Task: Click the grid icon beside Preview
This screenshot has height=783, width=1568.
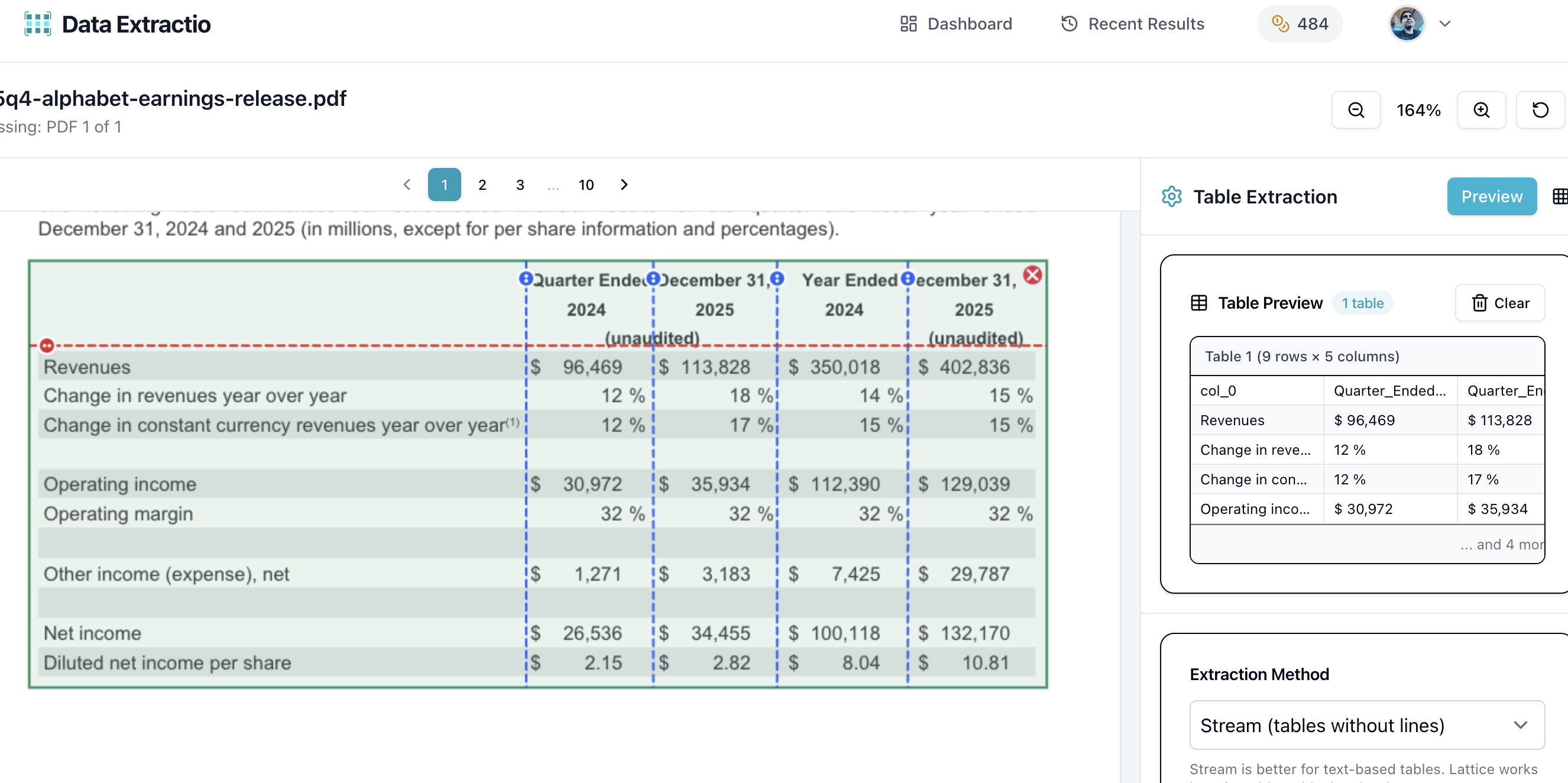Action: pos(1560,197)
